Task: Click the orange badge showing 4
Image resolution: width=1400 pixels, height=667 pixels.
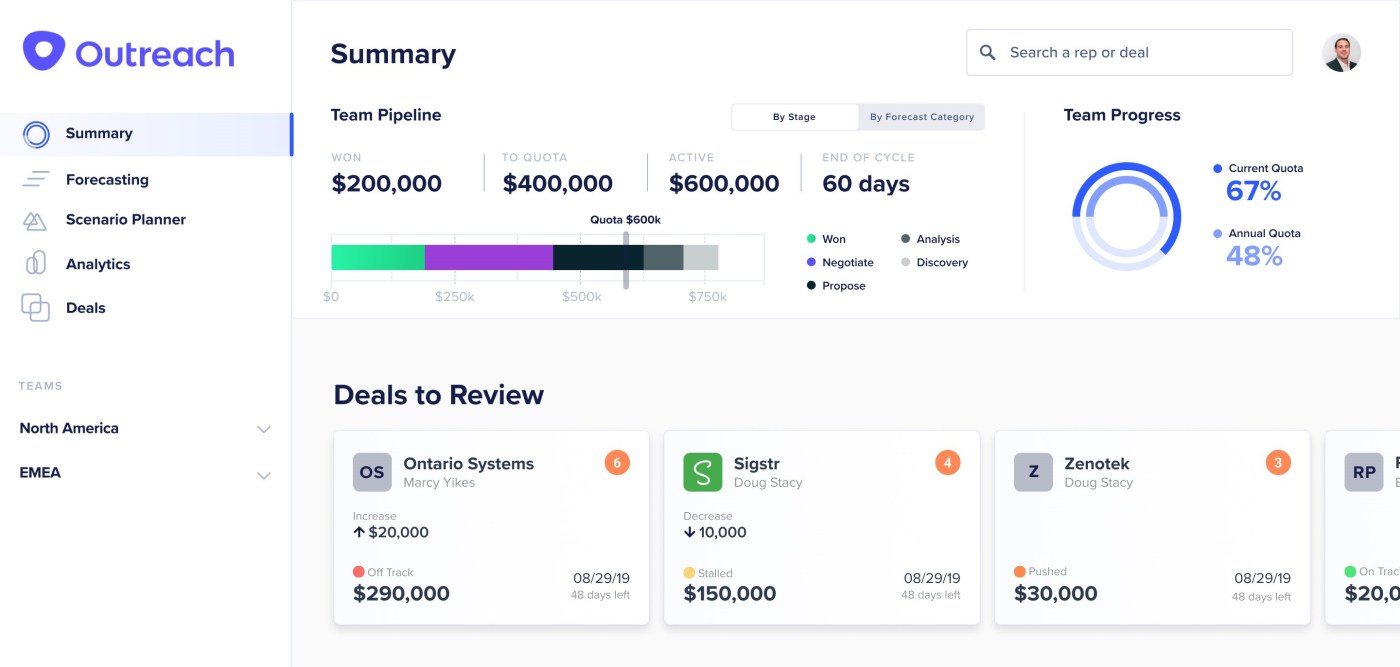Action: point(948,463)
